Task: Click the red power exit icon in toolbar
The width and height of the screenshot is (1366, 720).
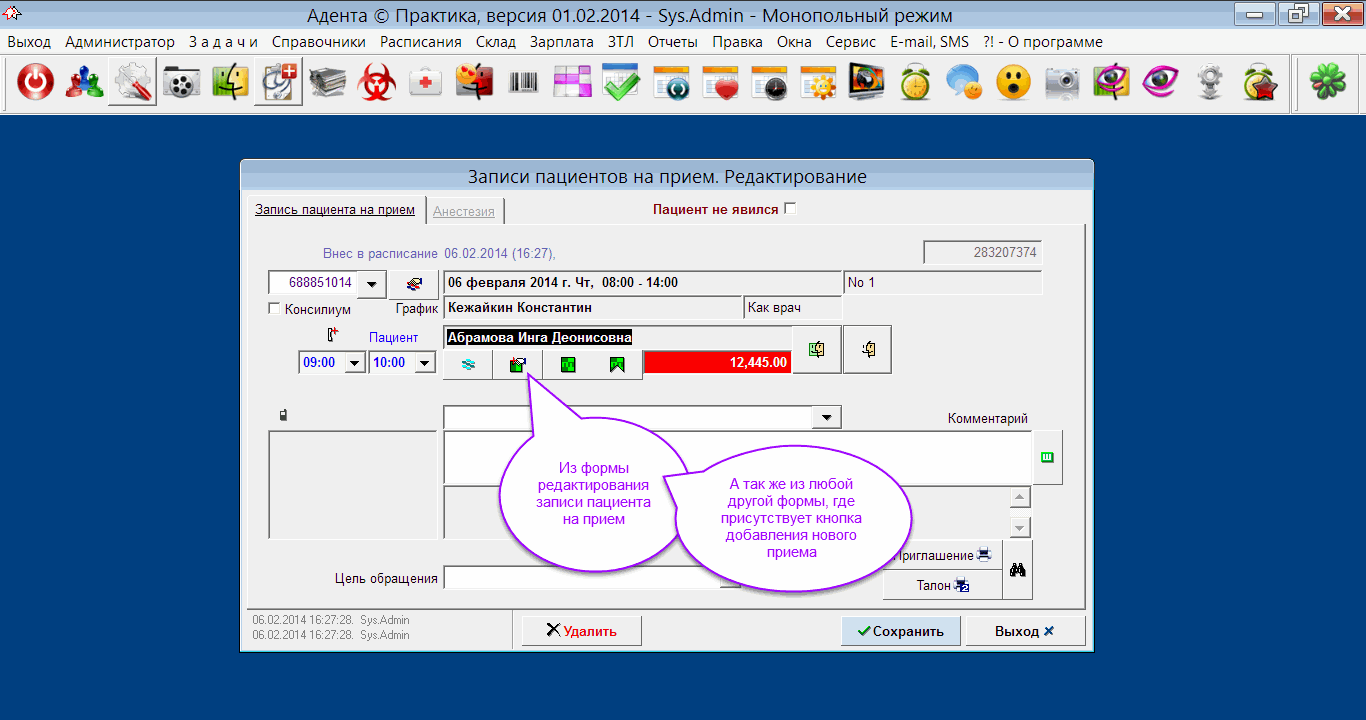Action: pos(35,83)
